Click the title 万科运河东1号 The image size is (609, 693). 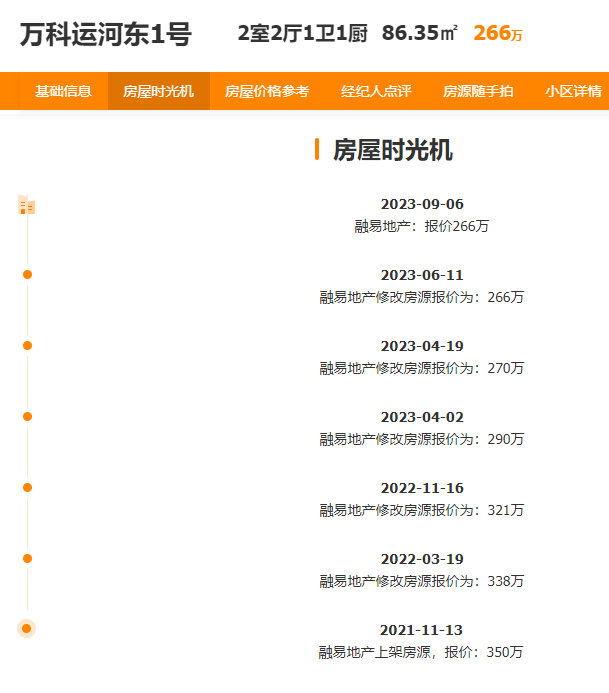(106, 34)
